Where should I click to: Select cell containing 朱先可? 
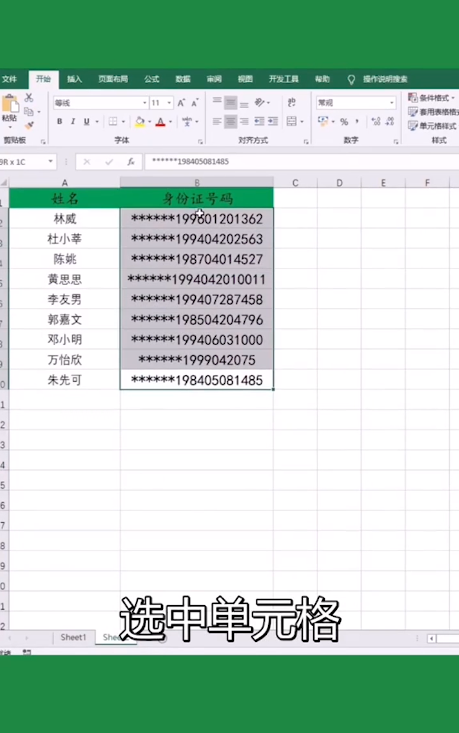pos(65,380)
